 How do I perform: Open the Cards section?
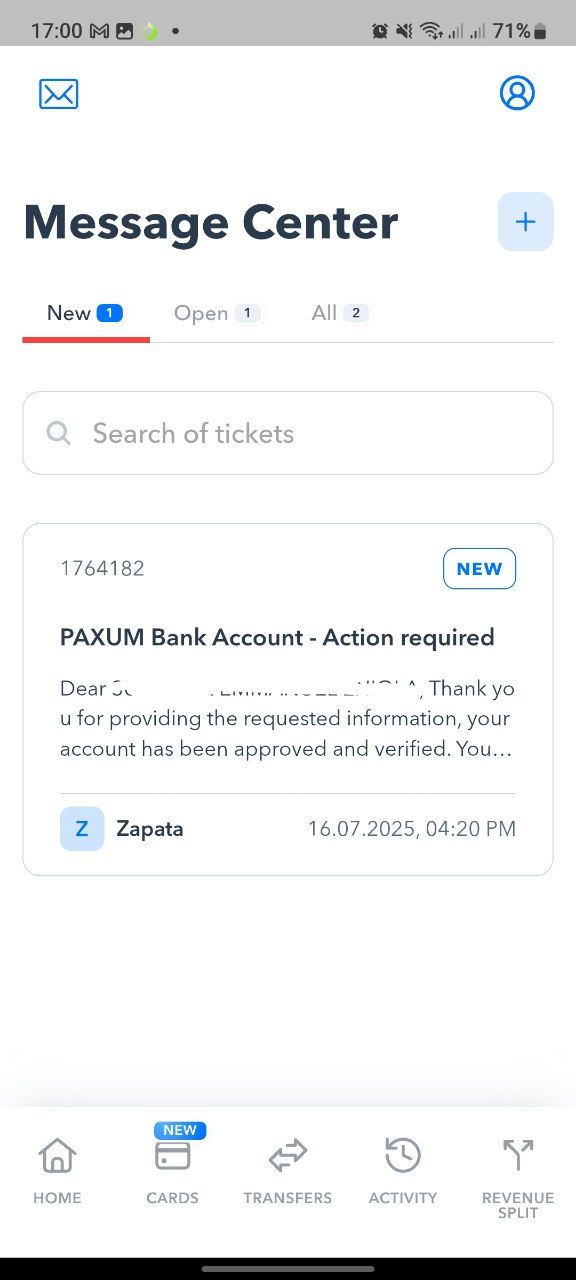coord(172,1171)
